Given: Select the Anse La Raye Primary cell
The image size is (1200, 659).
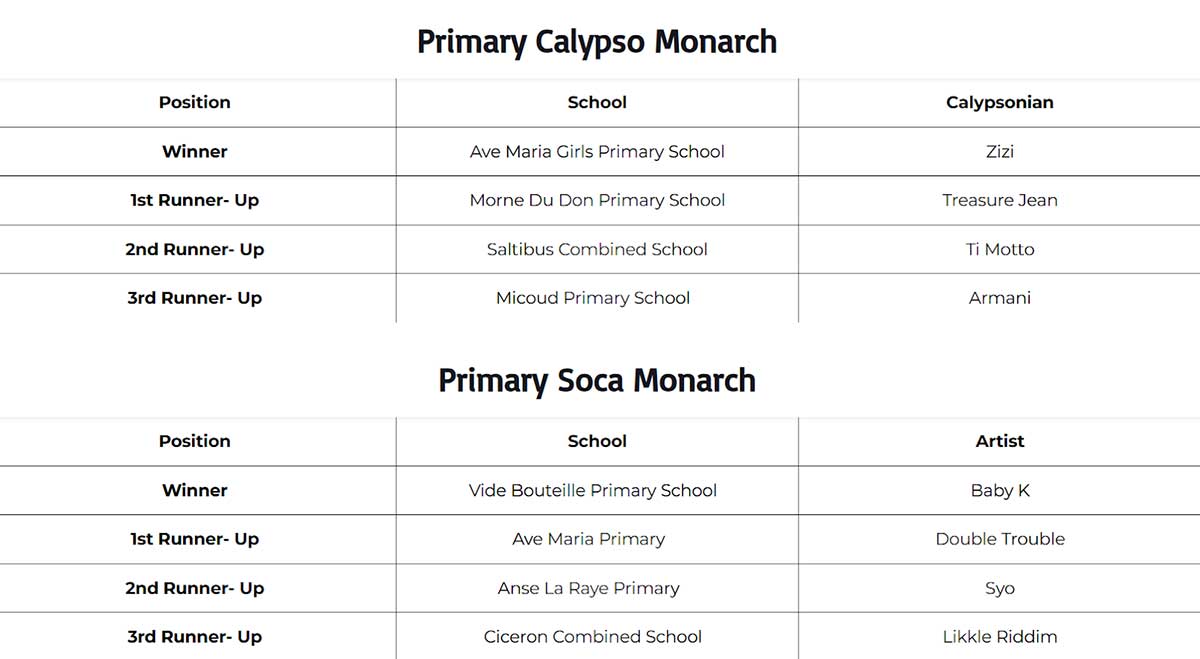Looking at the screenshot, I should coord(589,588).
